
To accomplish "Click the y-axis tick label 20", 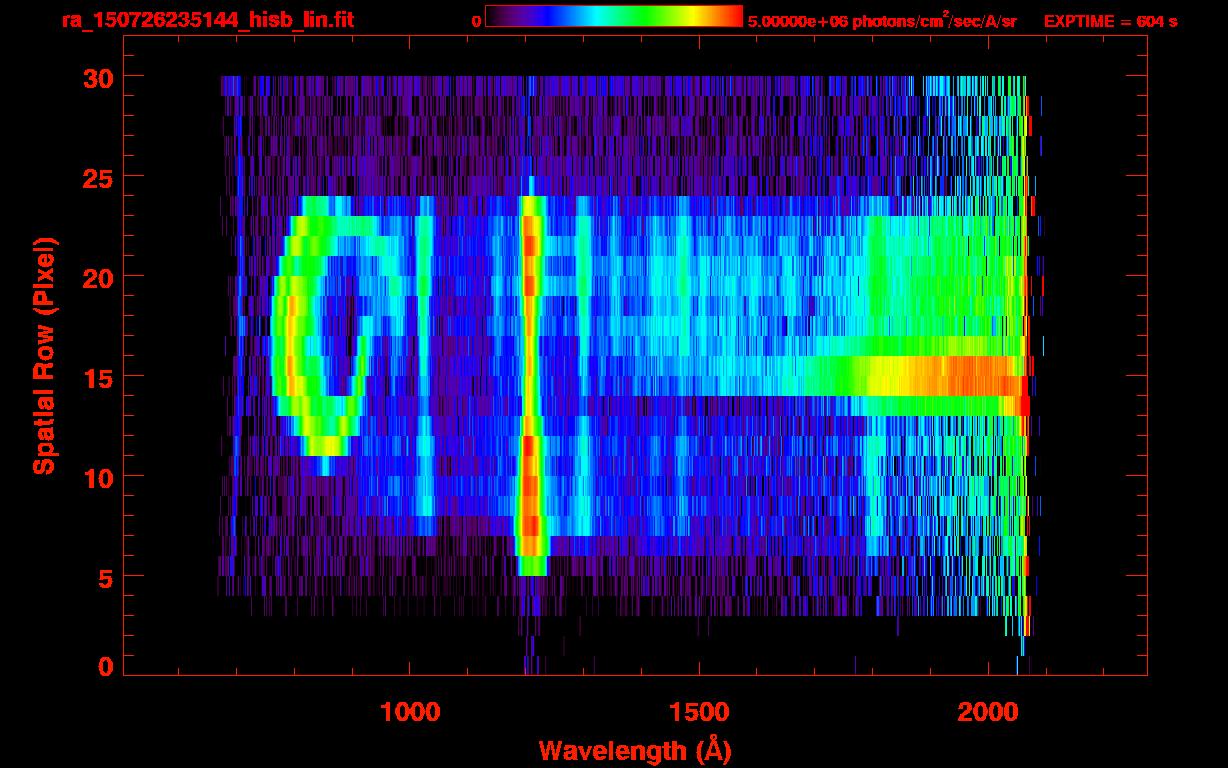I will click(98, 277).
